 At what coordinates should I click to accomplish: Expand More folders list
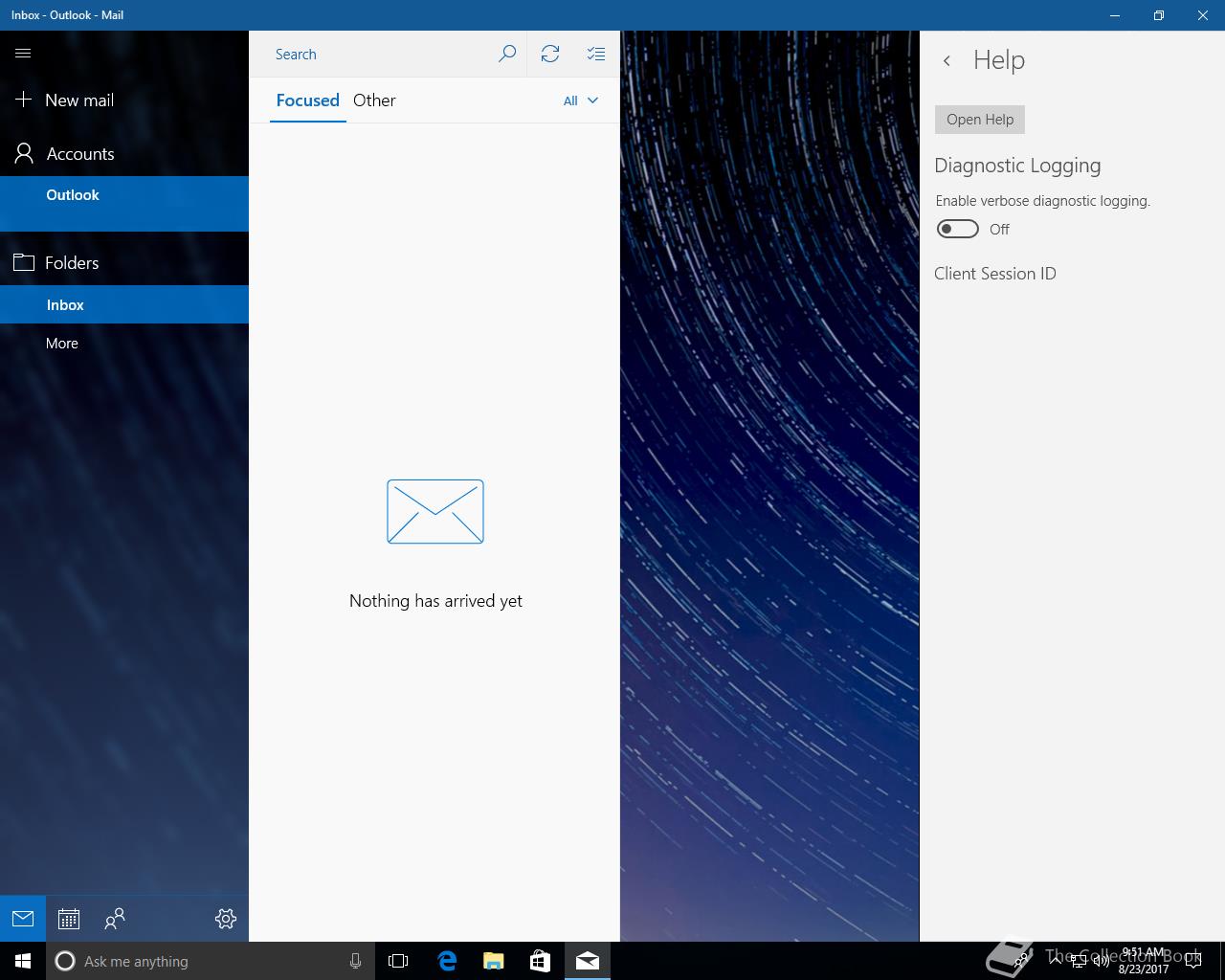click(62, 344)
